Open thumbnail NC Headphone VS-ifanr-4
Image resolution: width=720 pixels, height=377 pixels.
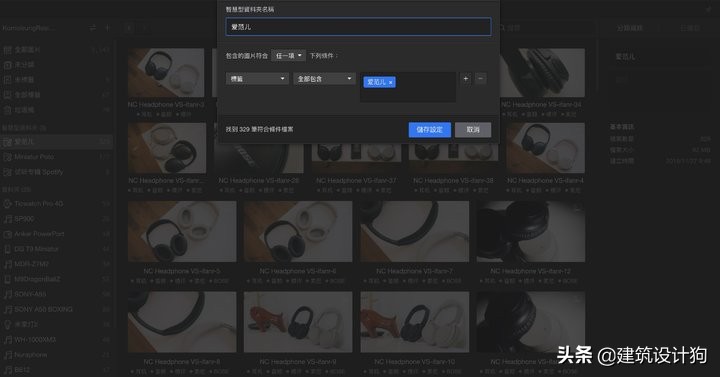(546, 148)
